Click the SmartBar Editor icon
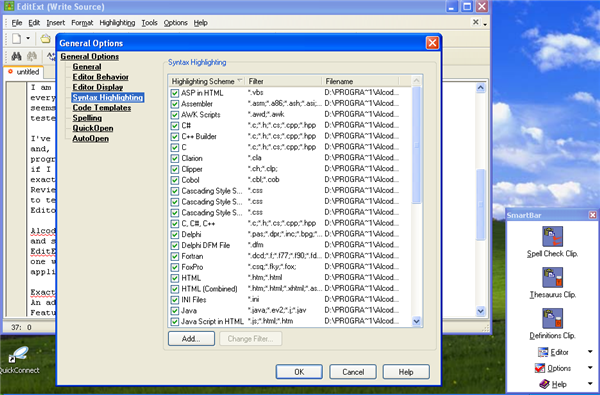Viewport: 600px width, 395px height. point(543,352)
